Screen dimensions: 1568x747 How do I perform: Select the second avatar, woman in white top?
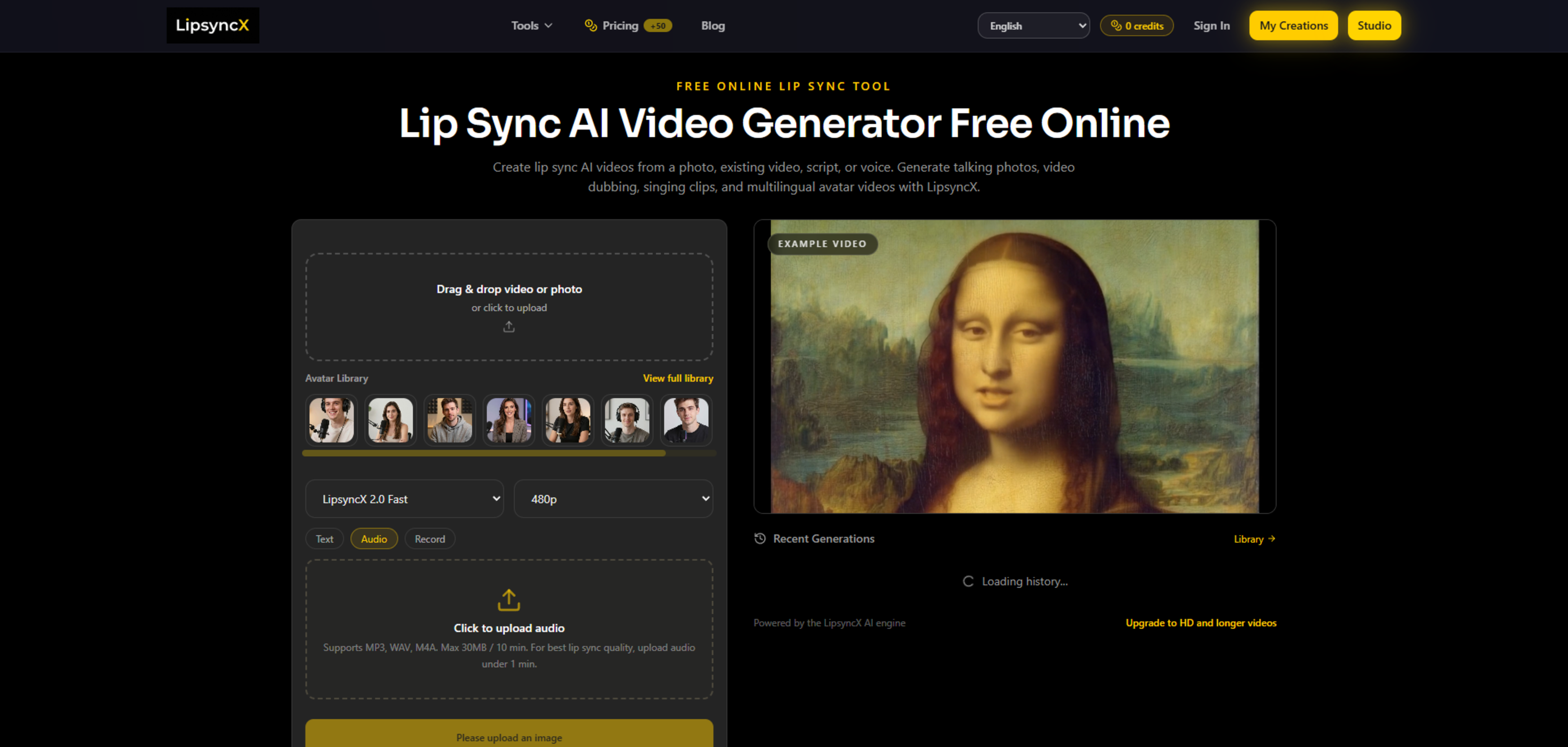(390, 420)
